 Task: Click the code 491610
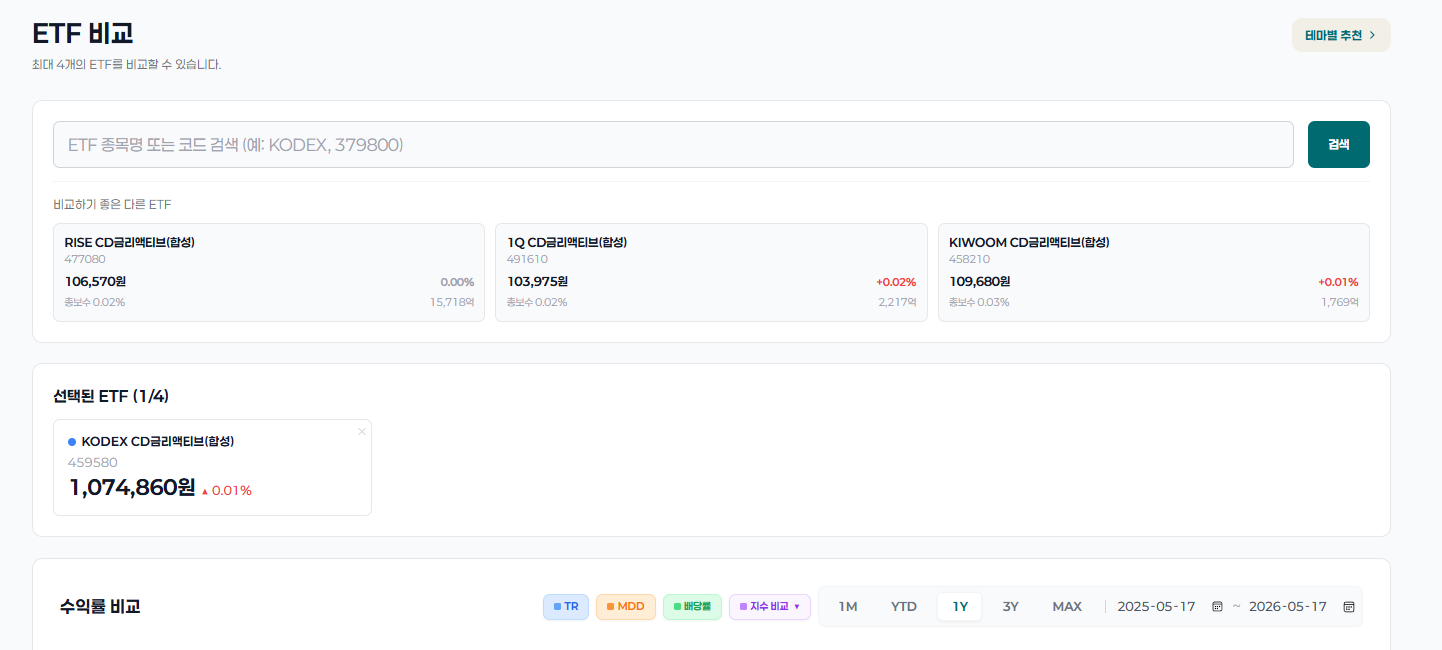coord(527,259)
